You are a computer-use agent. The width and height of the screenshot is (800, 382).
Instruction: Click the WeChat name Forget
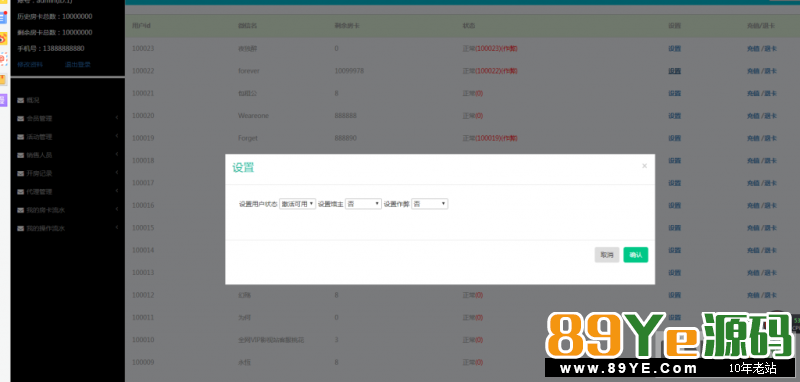click(x=248, y=139)
